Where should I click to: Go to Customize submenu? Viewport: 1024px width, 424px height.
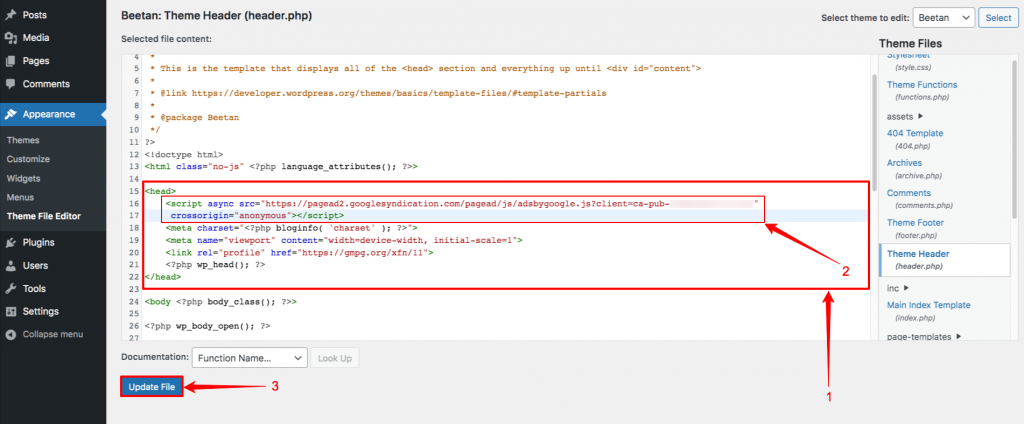pyautogui.click(x=28, y=159)
